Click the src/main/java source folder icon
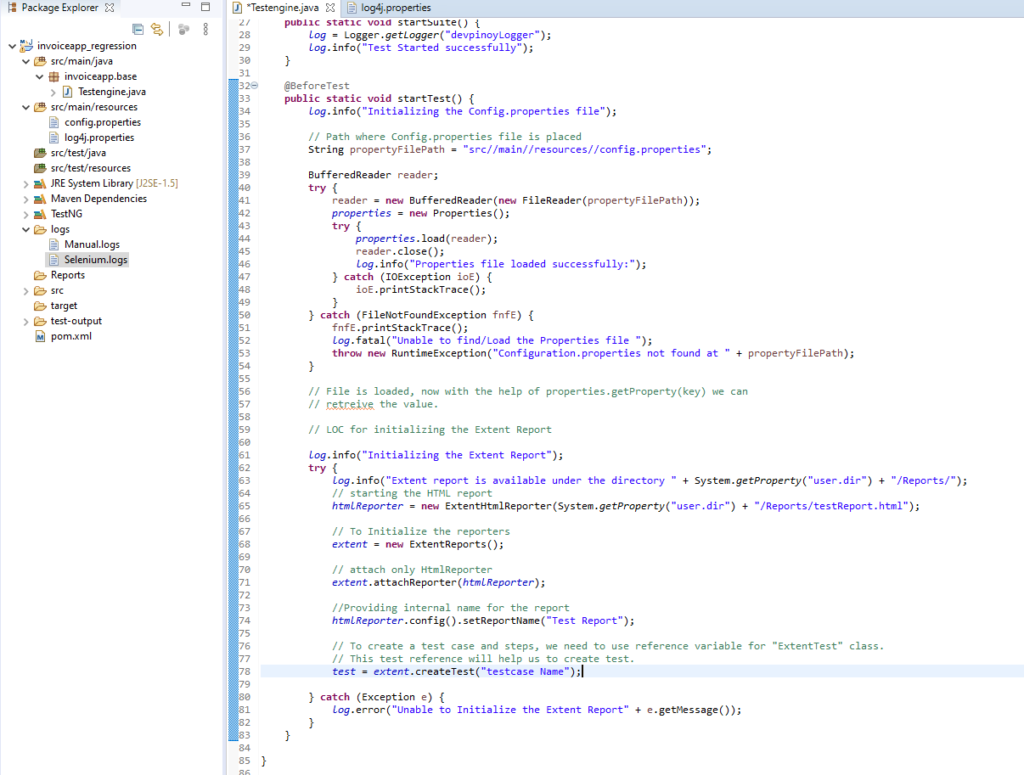The height and width of the screenshot is (775, 1024). point(40,61)
